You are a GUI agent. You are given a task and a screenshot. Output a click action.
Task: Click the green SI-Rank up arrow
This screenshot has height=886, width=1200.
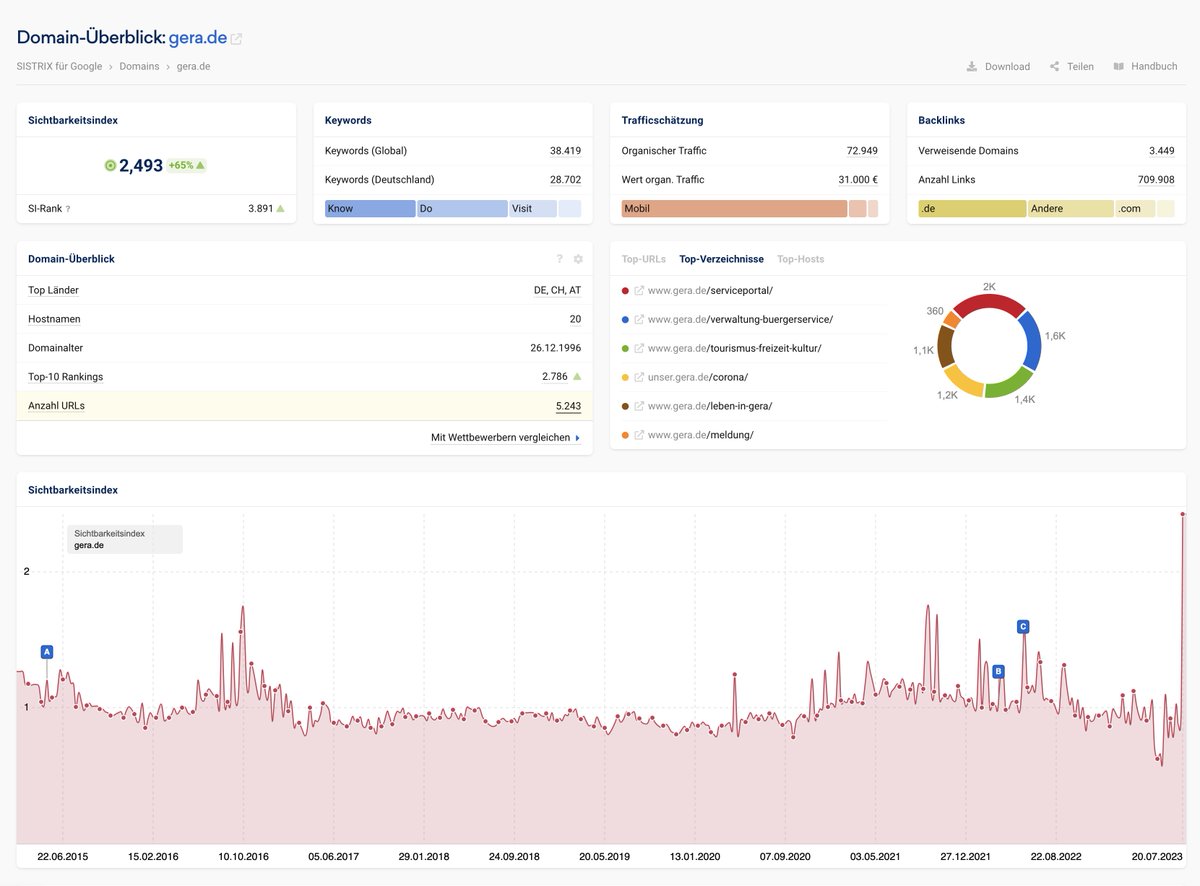coord(280,209)
